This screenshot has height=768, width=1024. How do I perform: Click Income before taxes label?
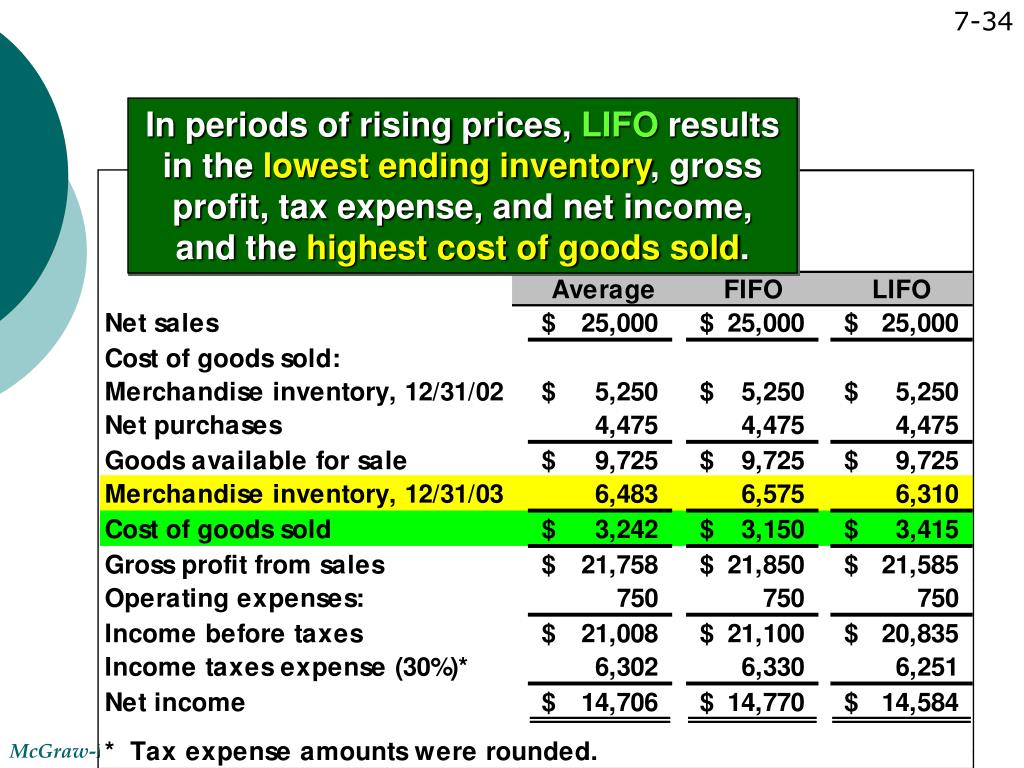point(234,633)
